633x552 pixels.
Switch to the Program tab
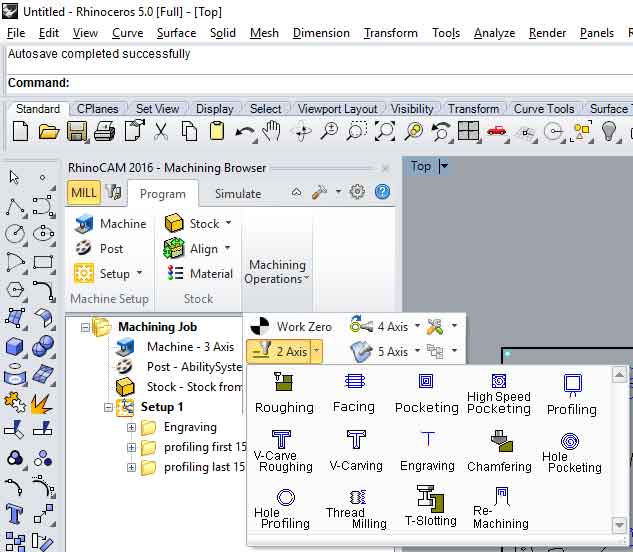point(163,194)
